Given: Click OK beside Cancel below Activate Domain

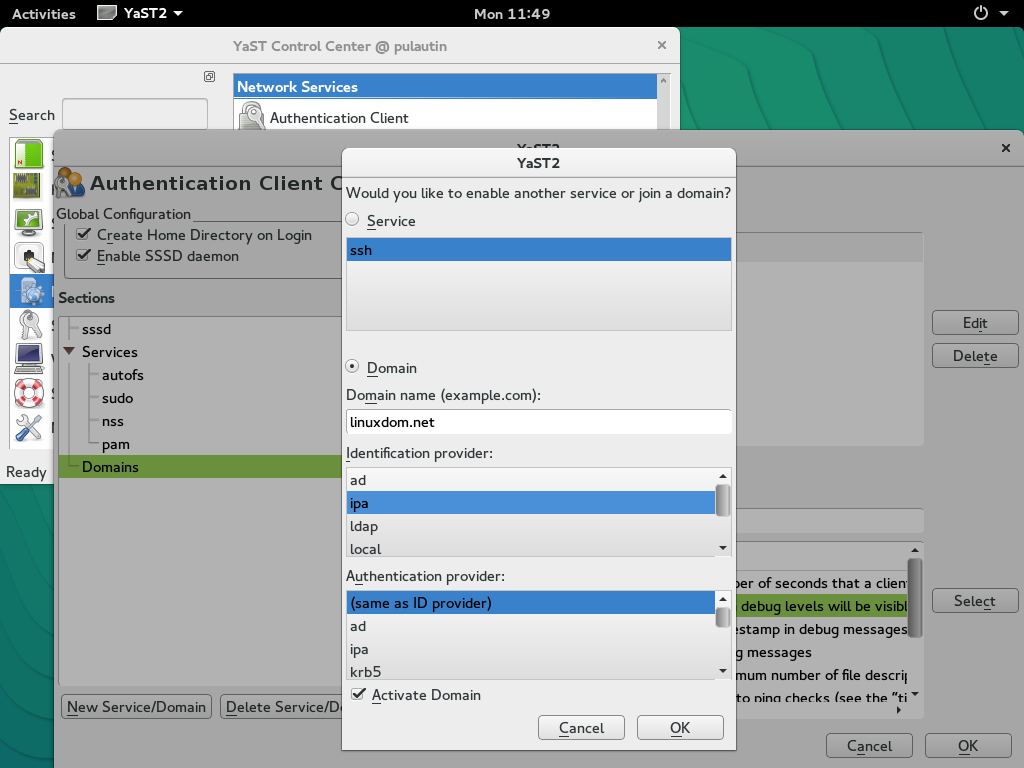Looking at the screenshot, I should pyautogui.click(x=680, y=728).
